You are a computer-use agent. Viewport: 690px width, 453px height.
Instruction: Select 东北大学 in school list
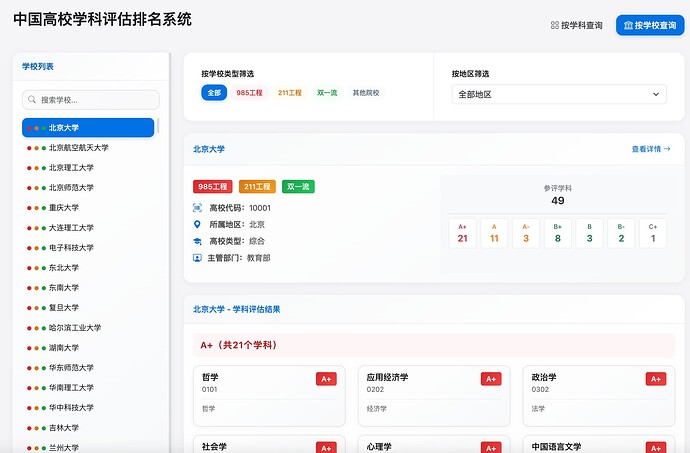[88, 268]
